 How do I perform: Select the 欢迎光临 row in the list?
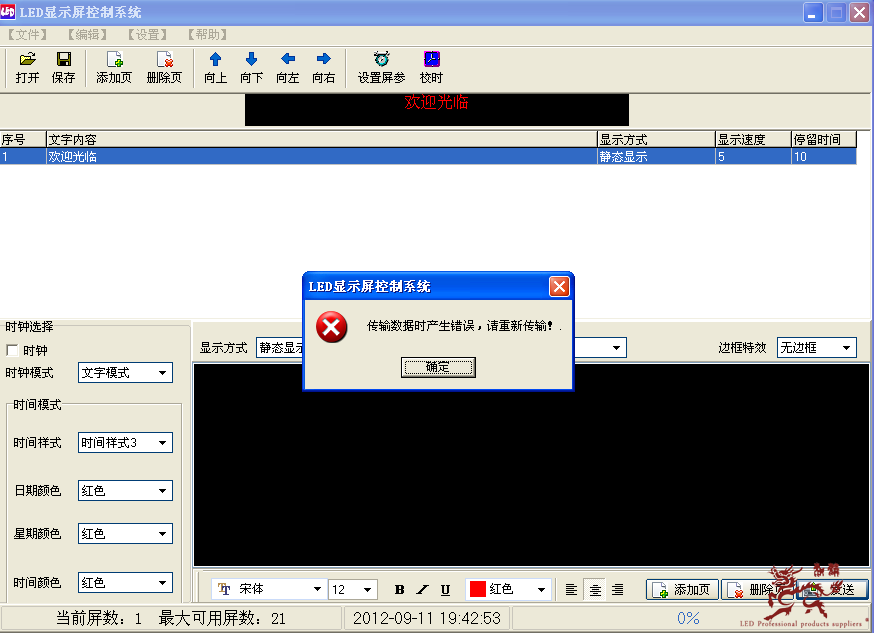(x=300, y=157)
